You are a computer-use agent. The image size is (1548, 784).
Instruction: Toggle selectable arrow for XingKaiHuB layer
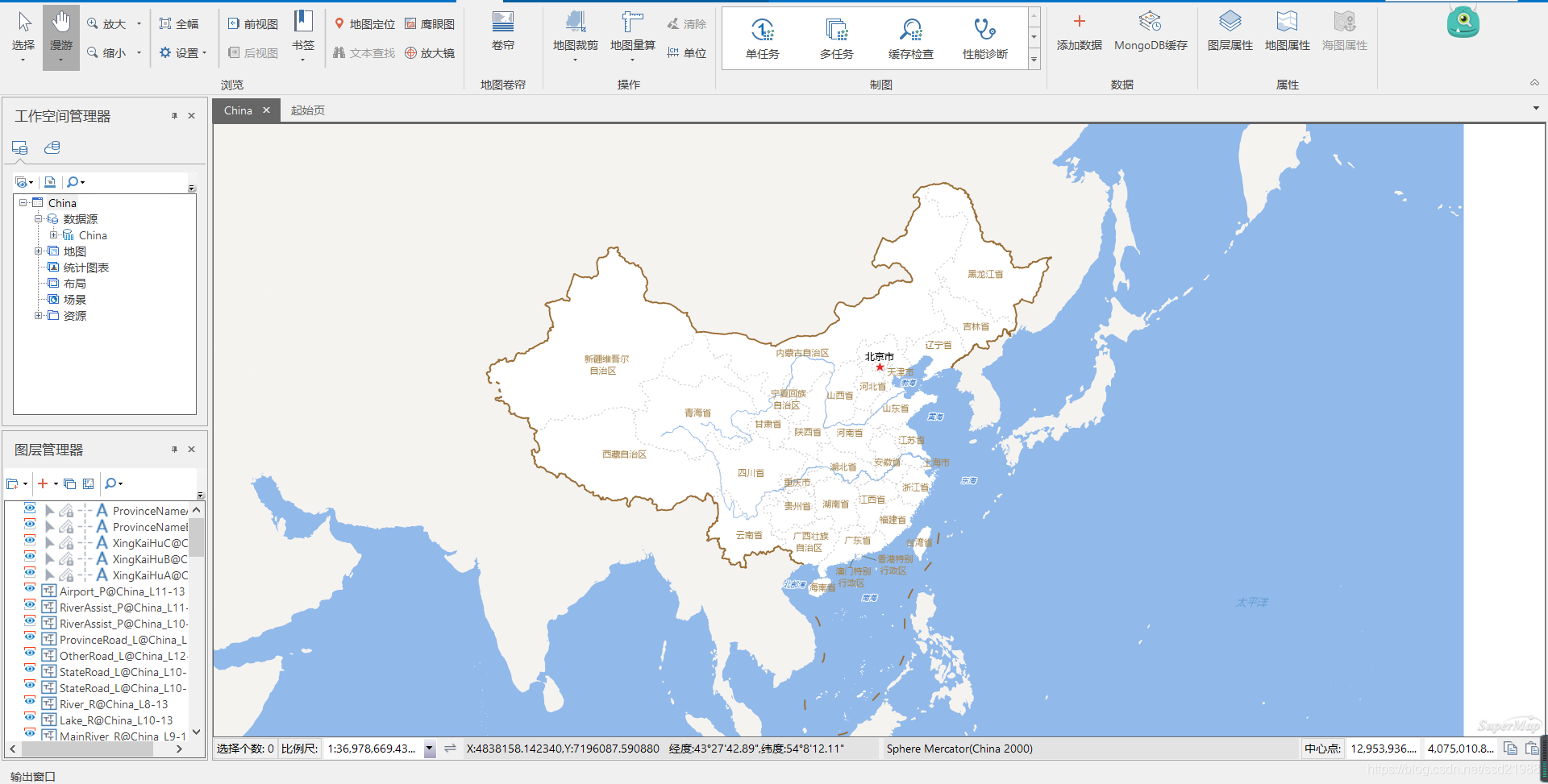(x=50, y=558)
